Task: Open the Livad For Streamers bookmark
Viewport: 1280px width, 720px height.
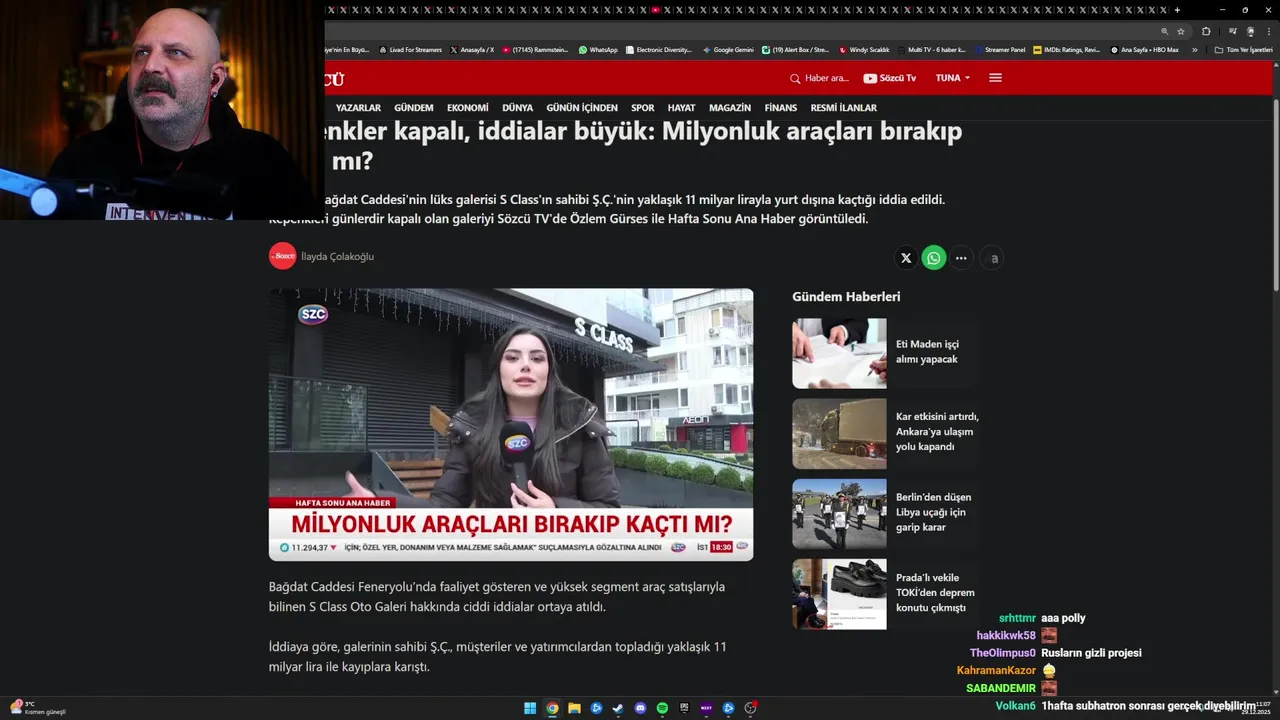Action: point(411,49)
